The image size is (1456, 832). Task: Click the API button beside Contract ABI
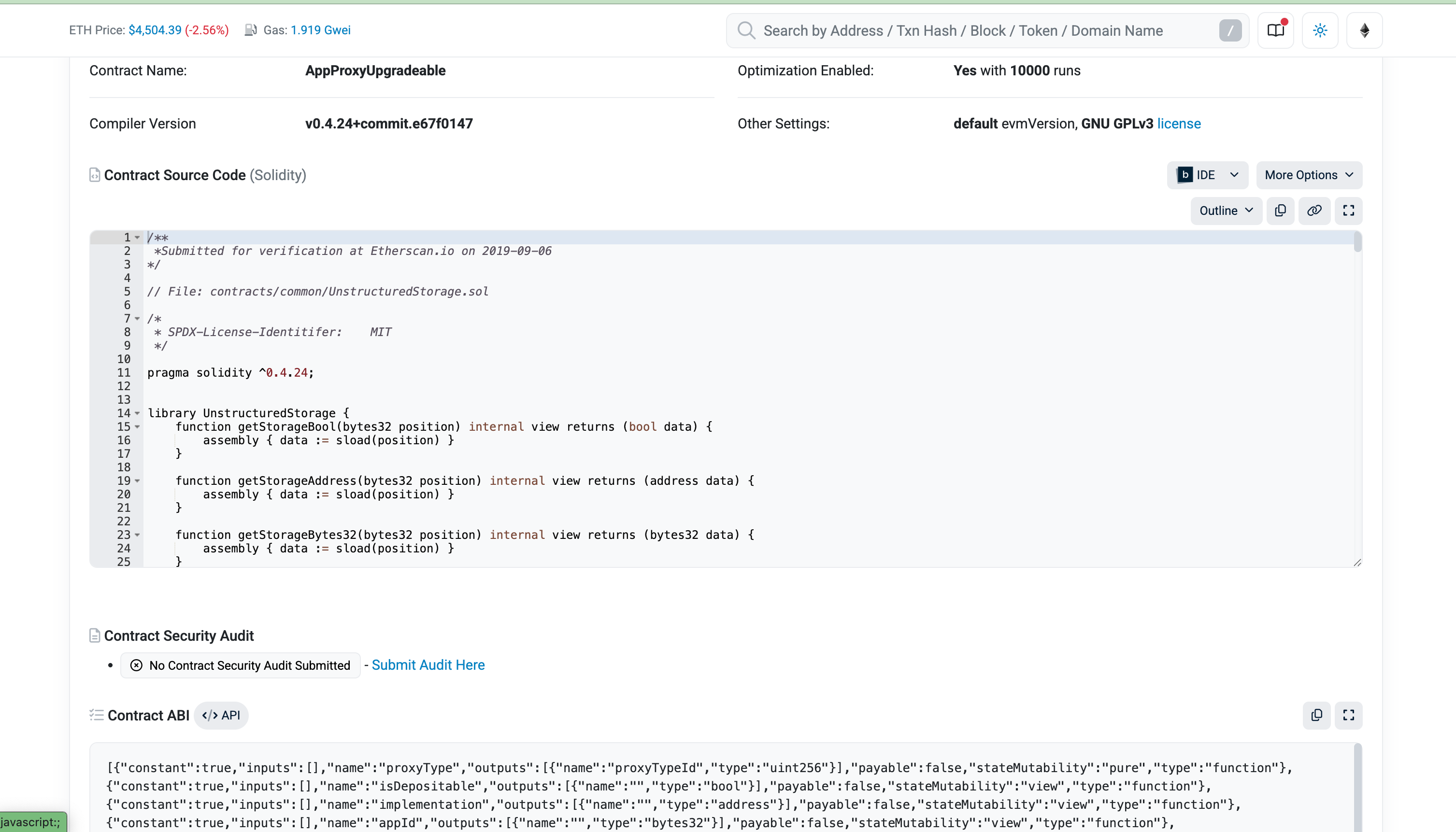(221, 715)
